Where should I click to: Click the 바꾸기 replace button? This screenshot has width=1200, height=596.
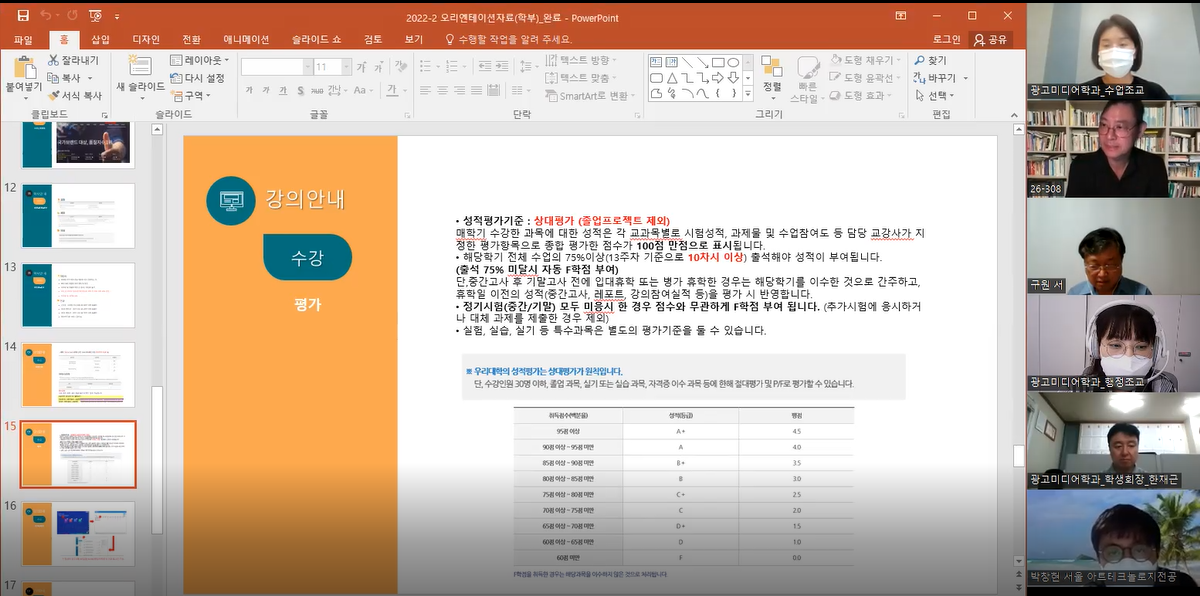[x=940, y=78]
